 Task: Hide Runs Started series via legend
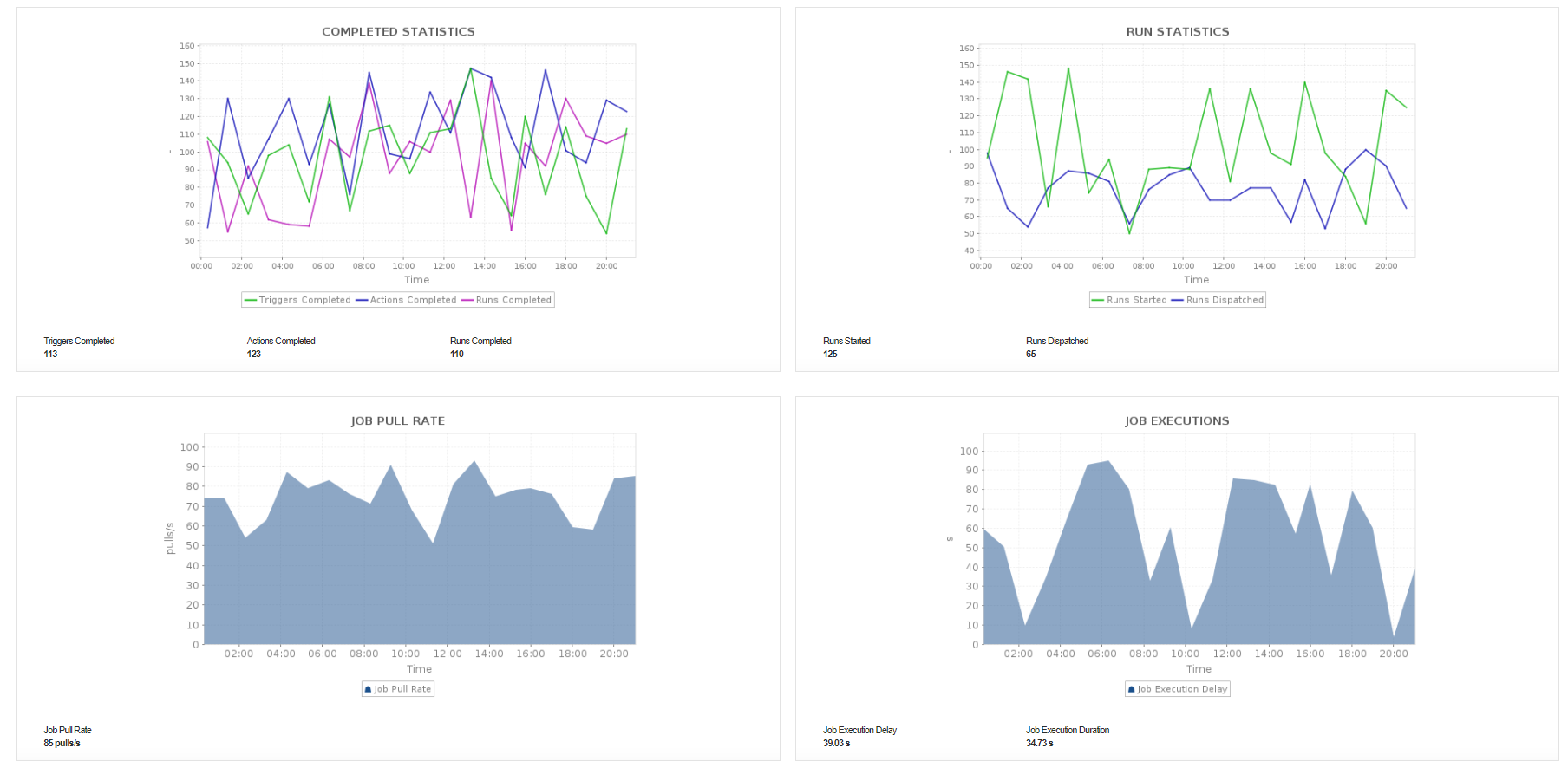1136,300
